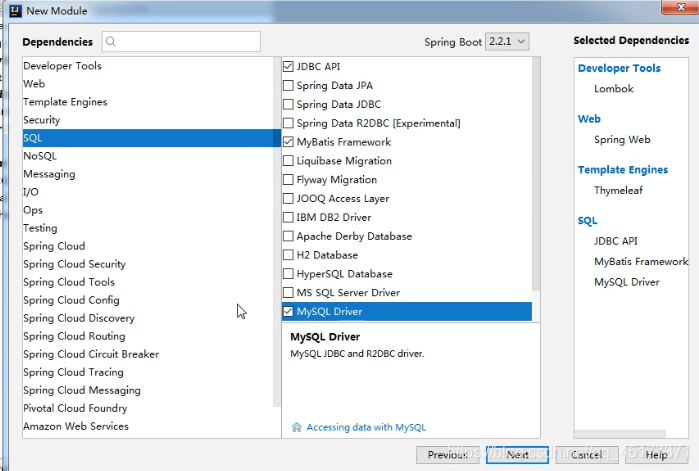Click the house icon beside the MySQL guide link
Image resolution: width=699 pixels, height=471 pixels.
(x=296, y=427)
